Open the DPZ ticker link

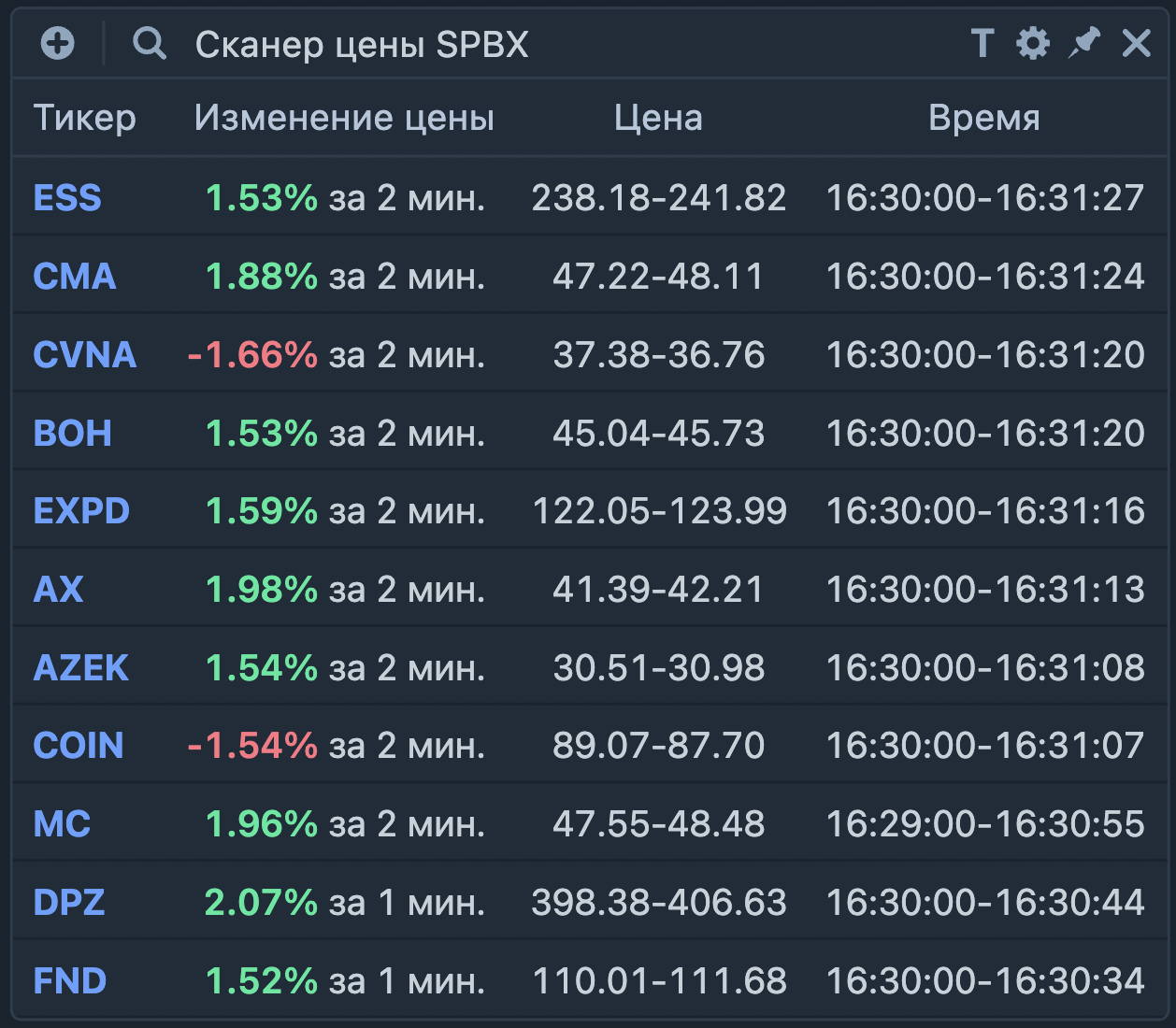[69, 903]
